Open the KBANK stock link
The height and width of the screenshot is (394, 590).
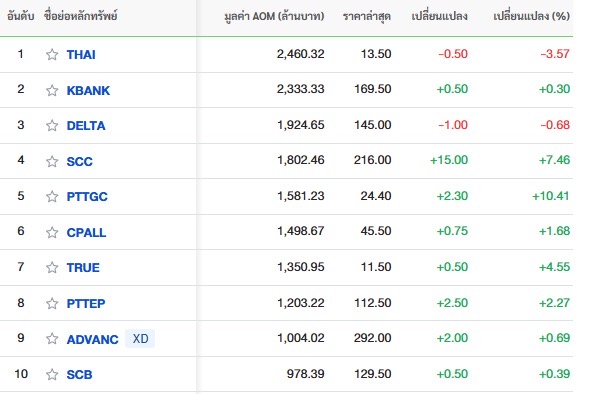(x=88, y=90)
